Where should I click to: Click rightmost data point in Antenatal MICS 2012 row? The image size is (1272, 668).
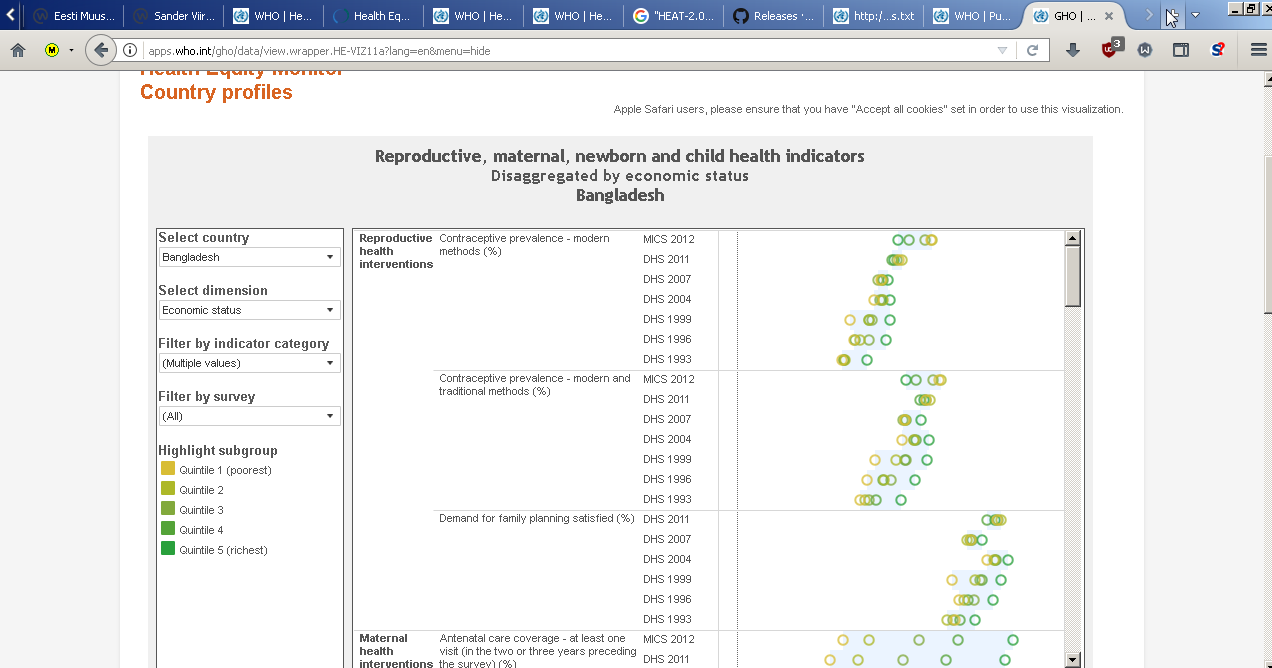tap(1013, 640)
